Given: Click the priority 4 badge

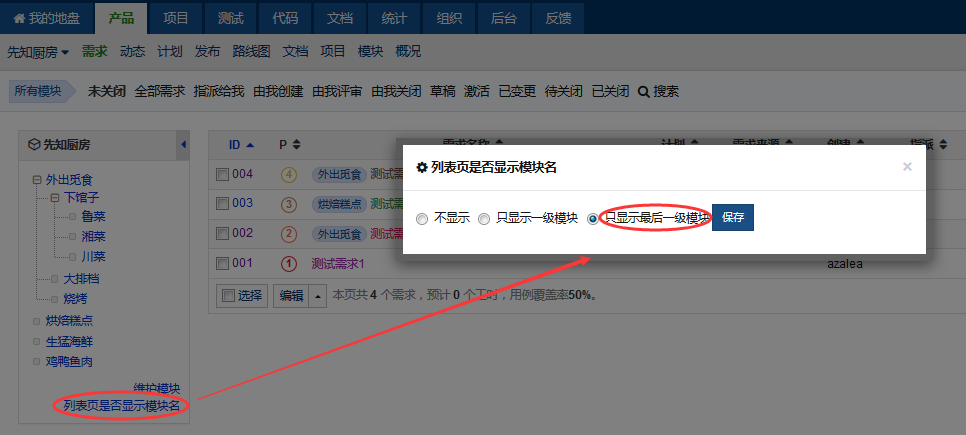Looking at the screenshot, I should (x=289, y=175).
